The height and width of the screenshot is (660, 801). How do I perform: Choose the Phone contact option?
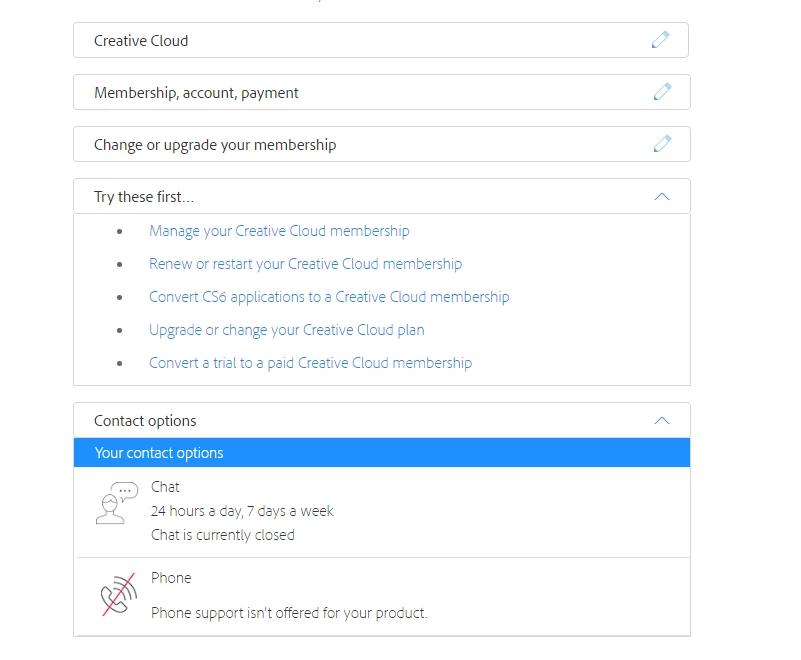[171, 578]
